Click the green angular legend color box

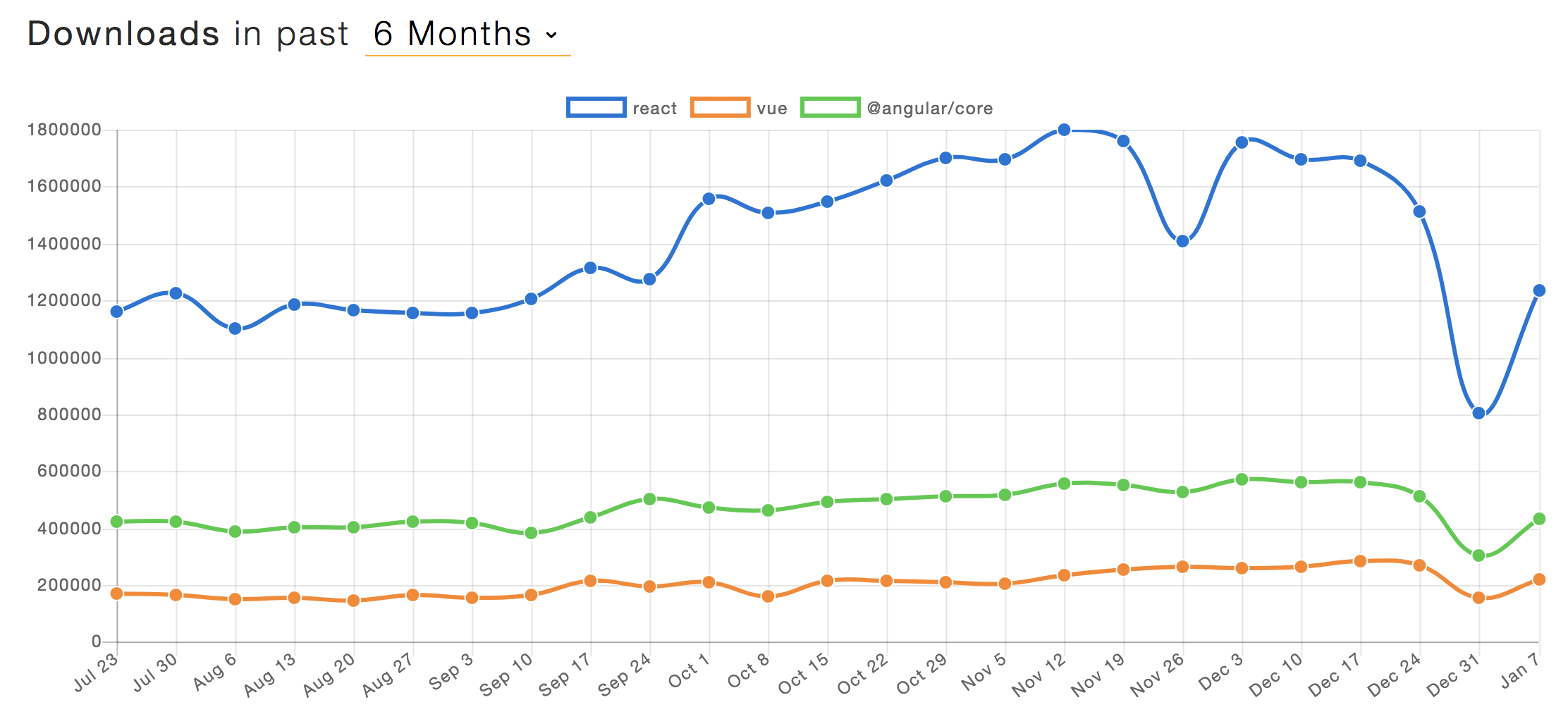[830, 108]
